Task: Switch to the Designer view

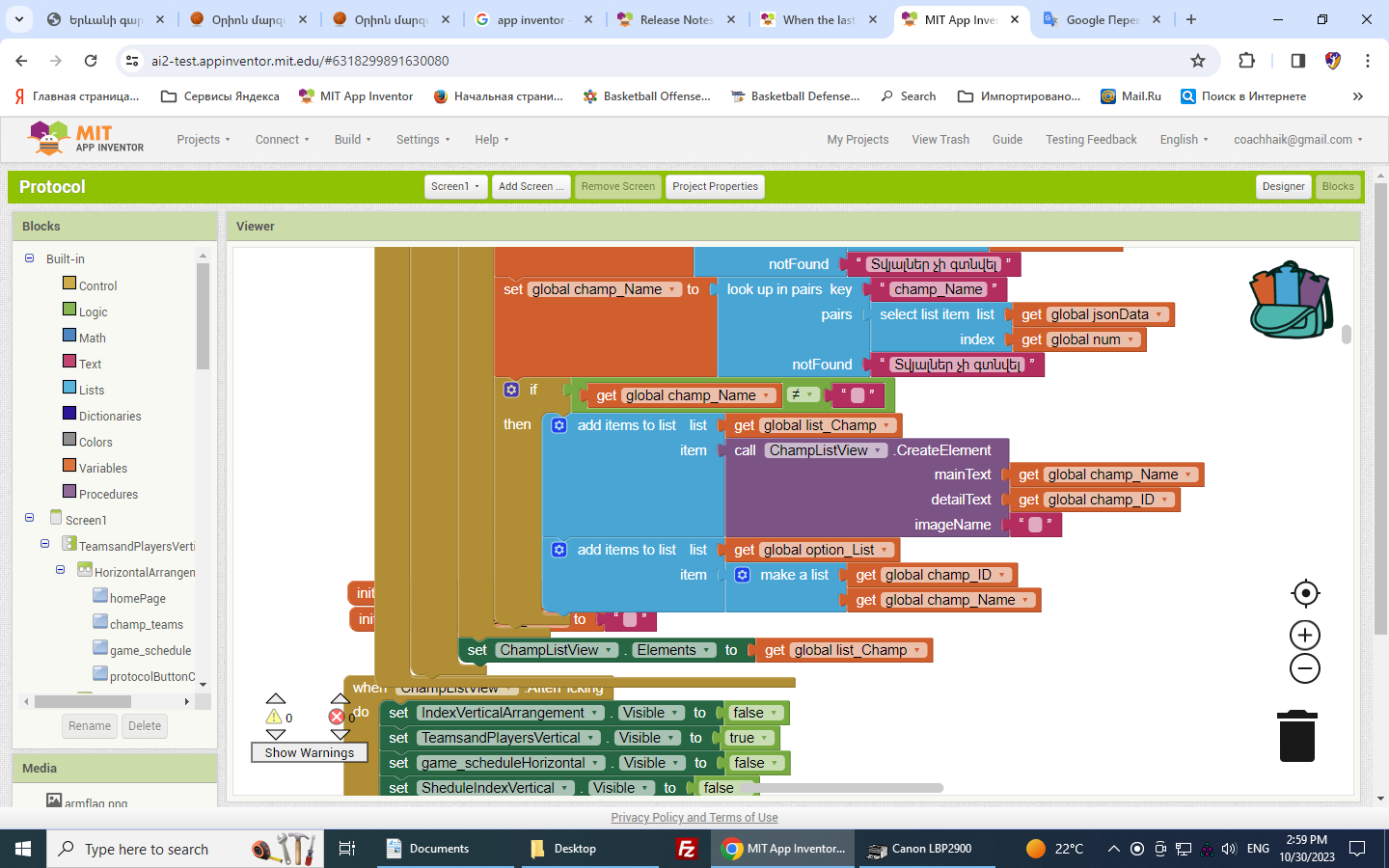Action: tap(1283, 187)
